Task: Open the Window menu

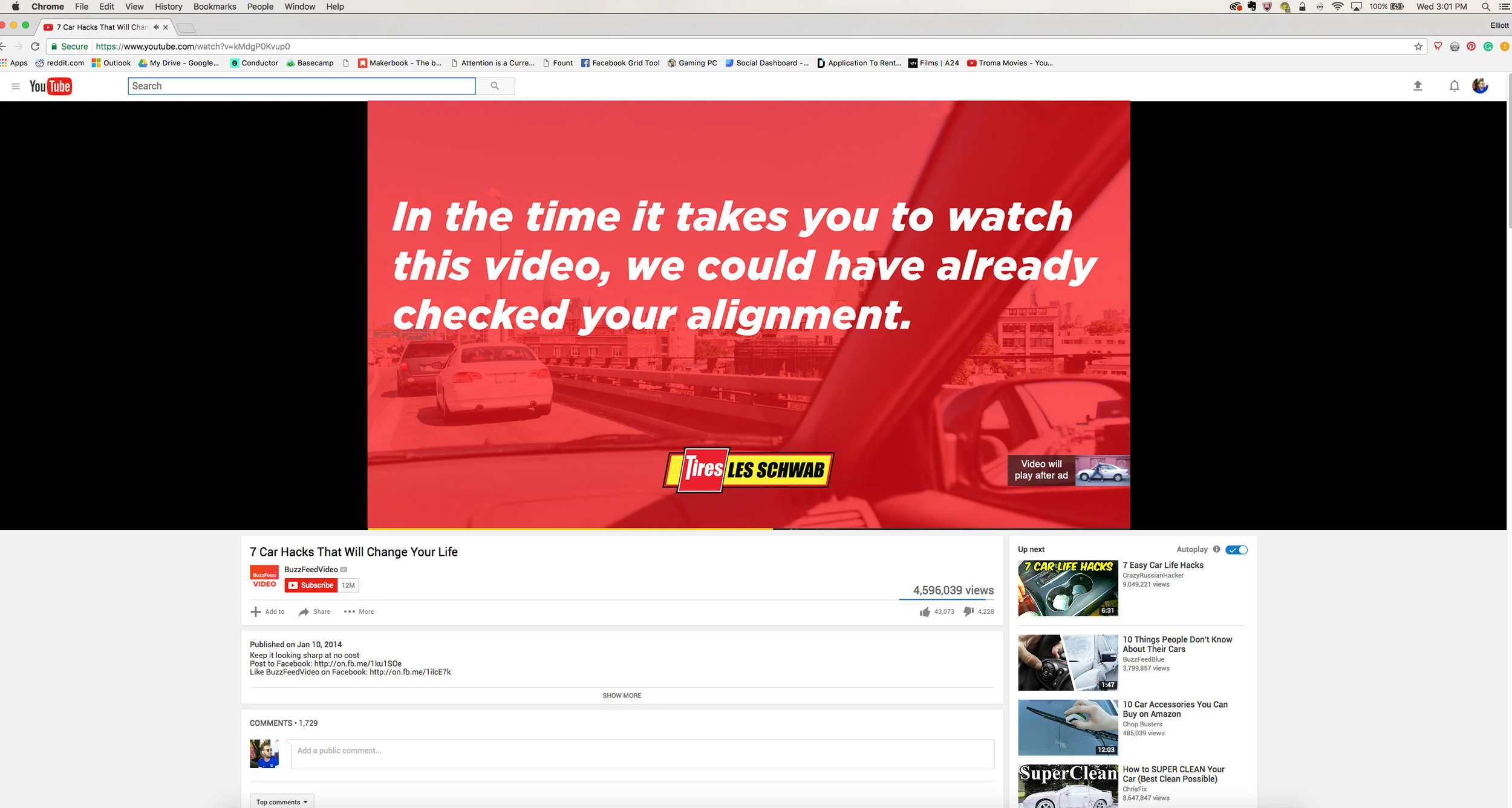Action: [x=300, y=7]
